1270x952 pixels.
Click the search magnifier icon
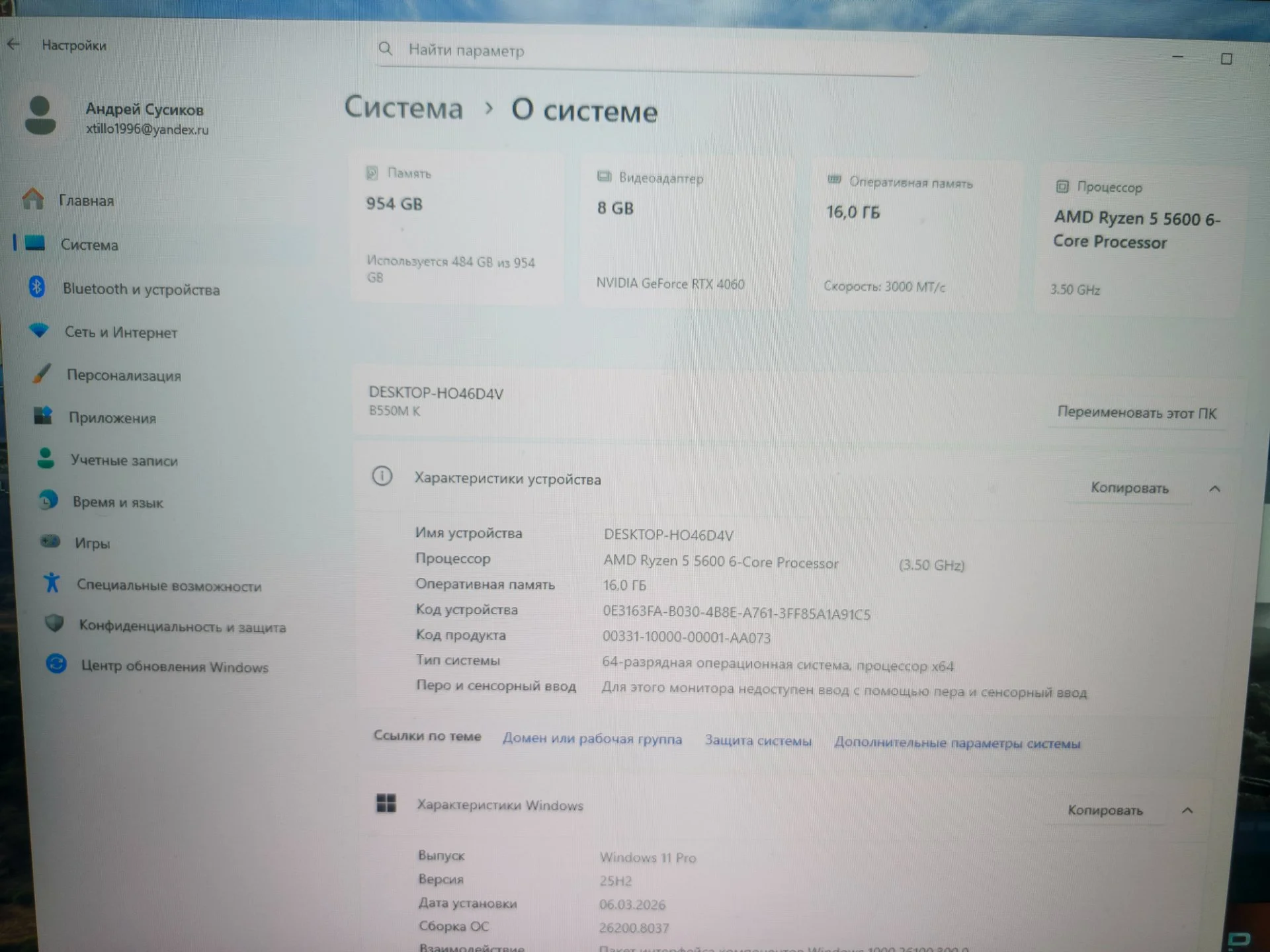click(x=385, y=48)
